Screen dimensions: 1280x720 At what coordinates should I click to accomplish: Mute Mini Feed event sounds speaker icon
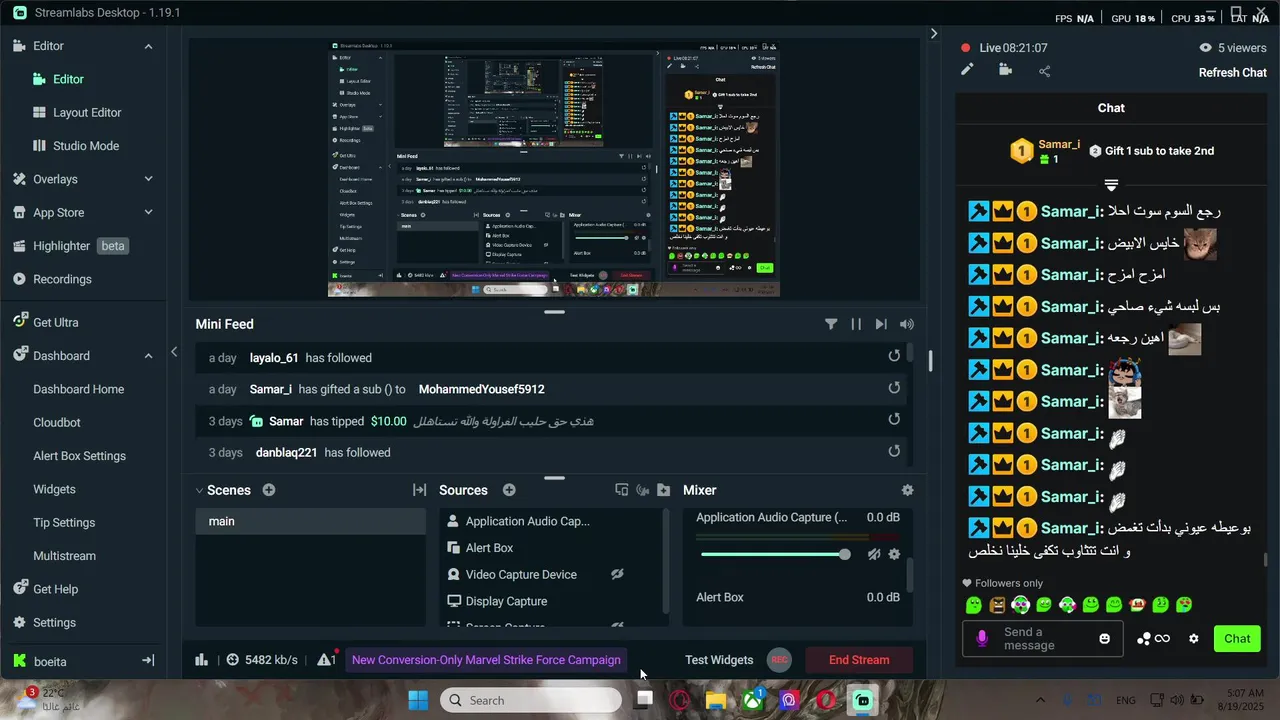[x=907, y=324]
